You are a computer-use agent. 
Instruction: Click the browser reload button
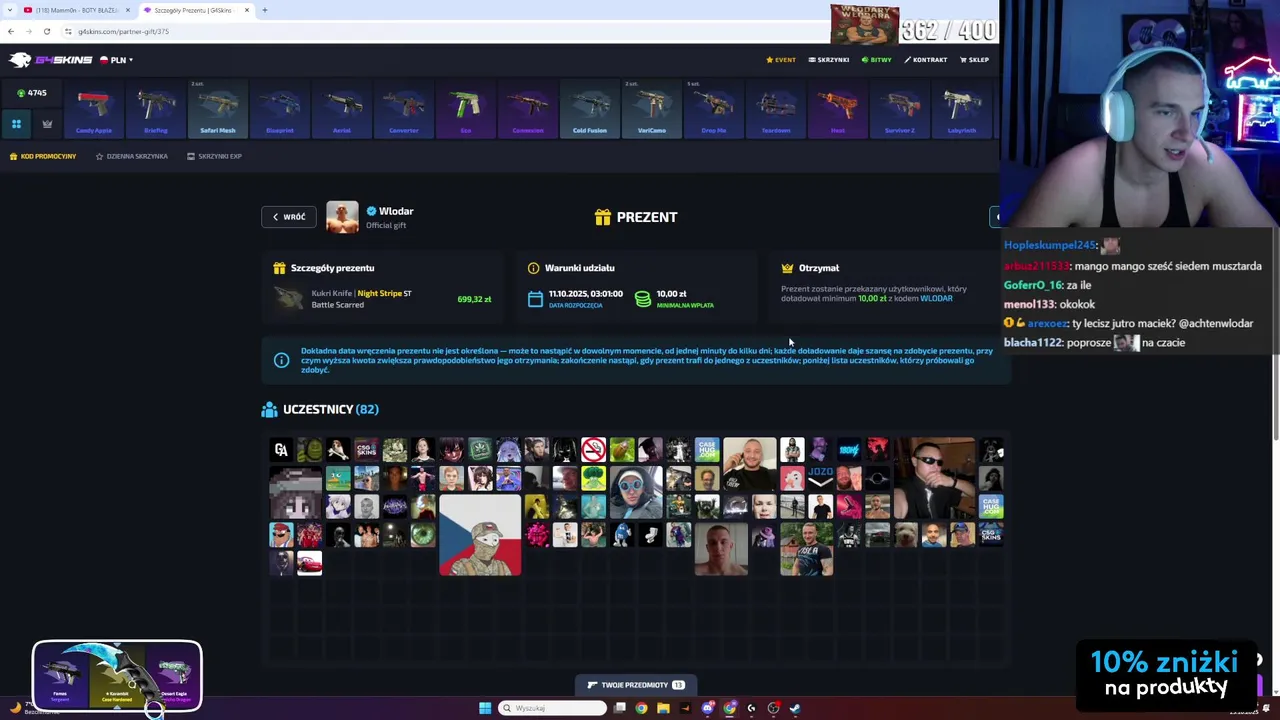(x=46, y=31)
